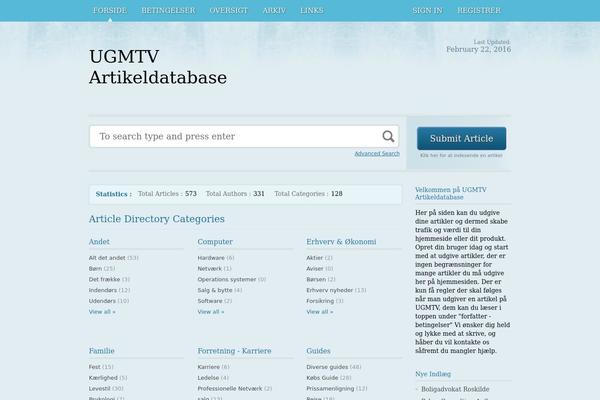
Task: Open the Forside menu item
Action: (110, 10)
